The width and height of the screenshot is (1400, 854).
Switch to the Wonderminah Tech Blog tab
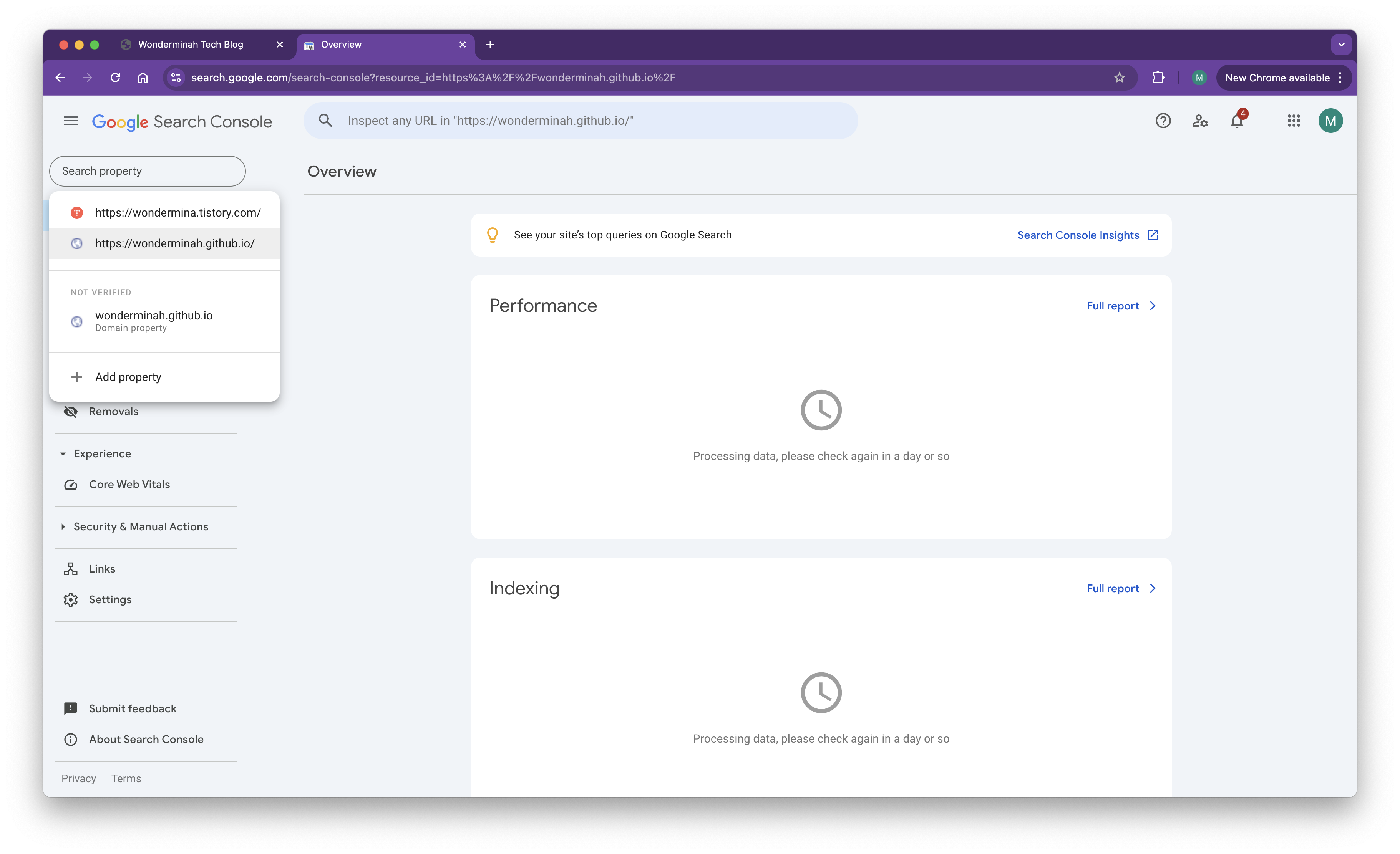tap(190, 44)
